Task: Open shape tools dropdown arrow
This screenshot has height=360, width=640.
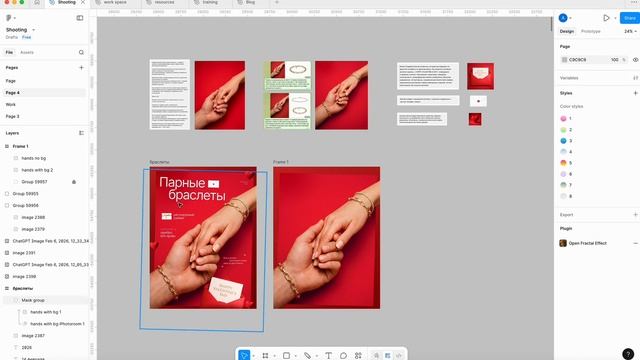Action: point(296,356)
